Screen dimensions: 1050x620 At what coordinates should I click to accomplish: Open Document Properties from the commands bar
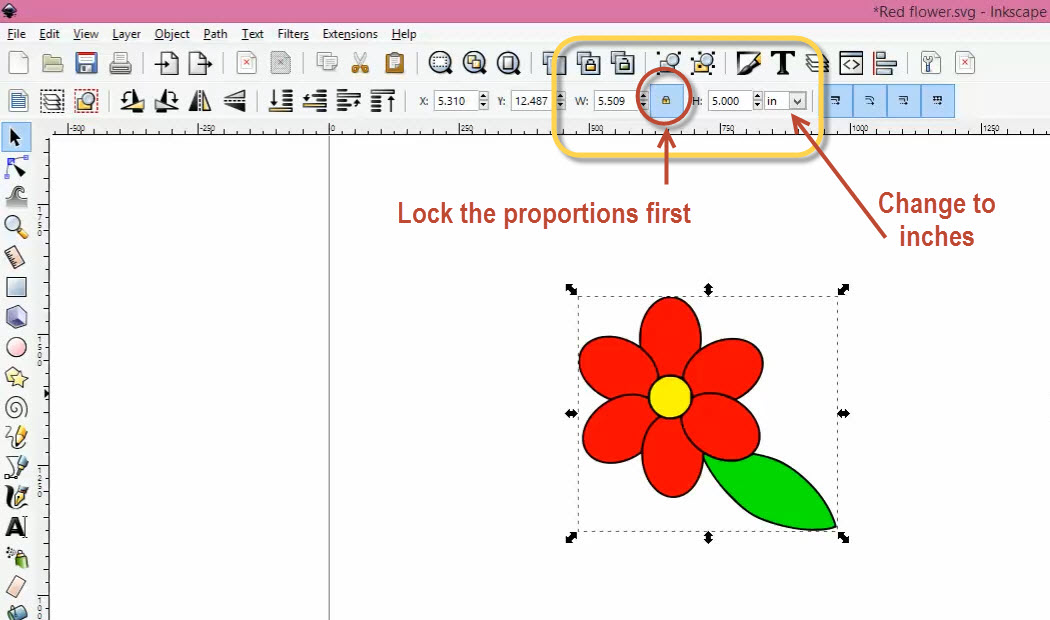coord(964,63)
